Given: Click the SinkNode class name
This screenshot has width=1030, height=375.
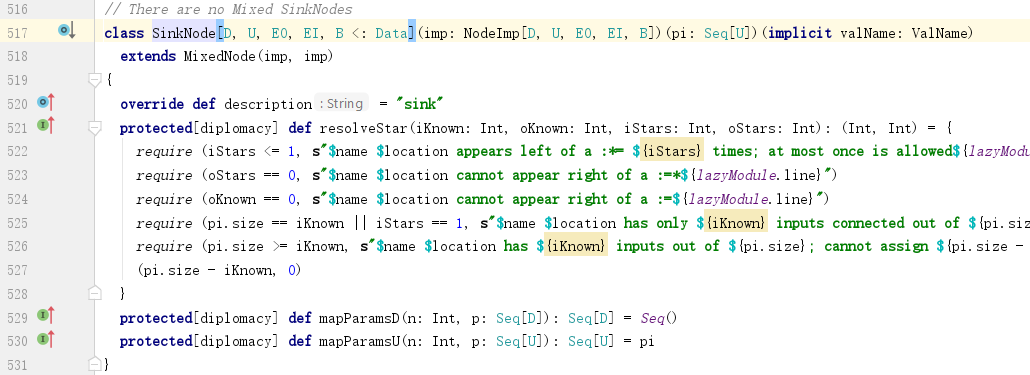Looking at the screenshot, I should click(x=183, y=33).
